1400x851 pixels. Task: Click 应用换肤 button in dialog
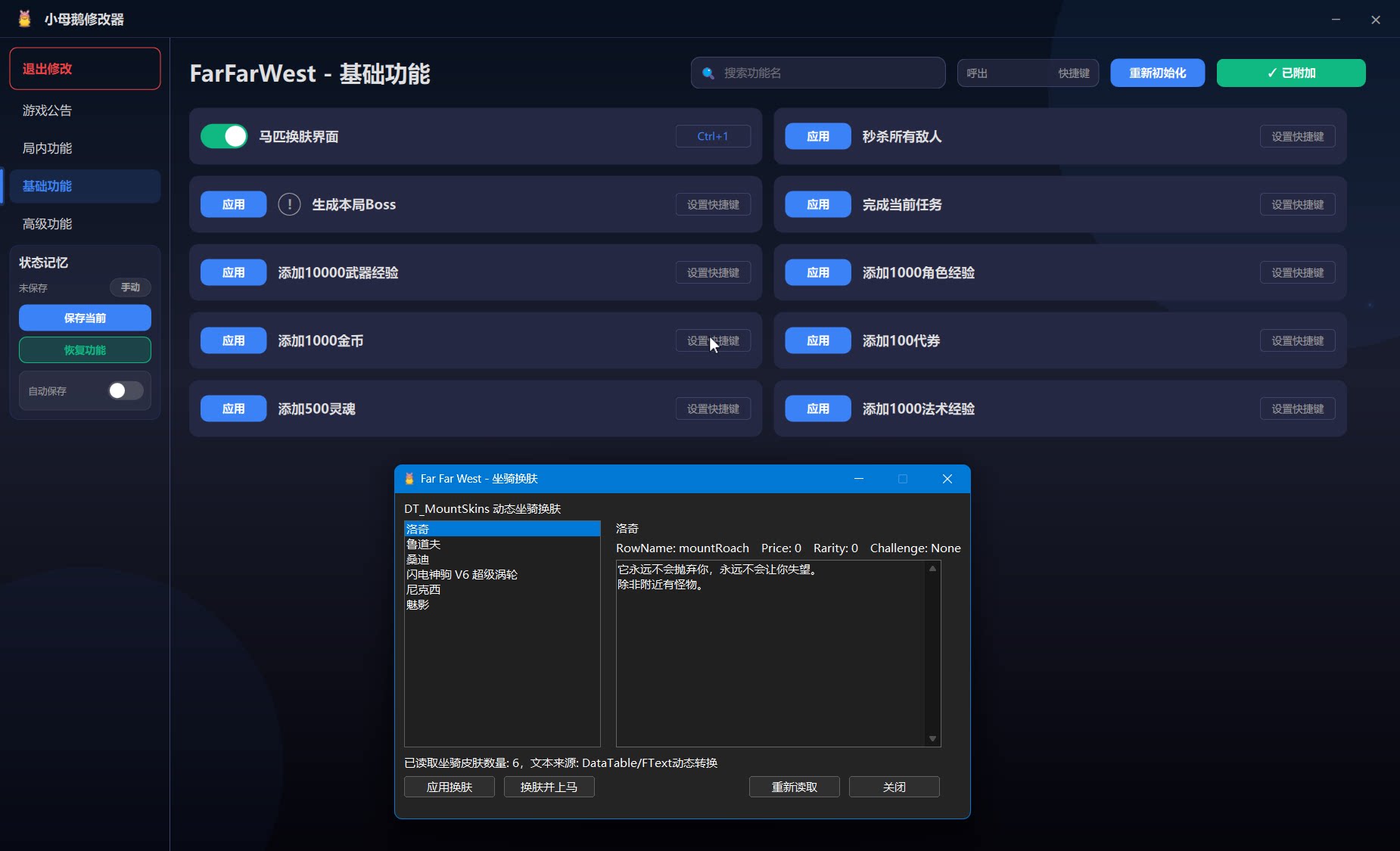pyautogui.click(x=450, y=787)
